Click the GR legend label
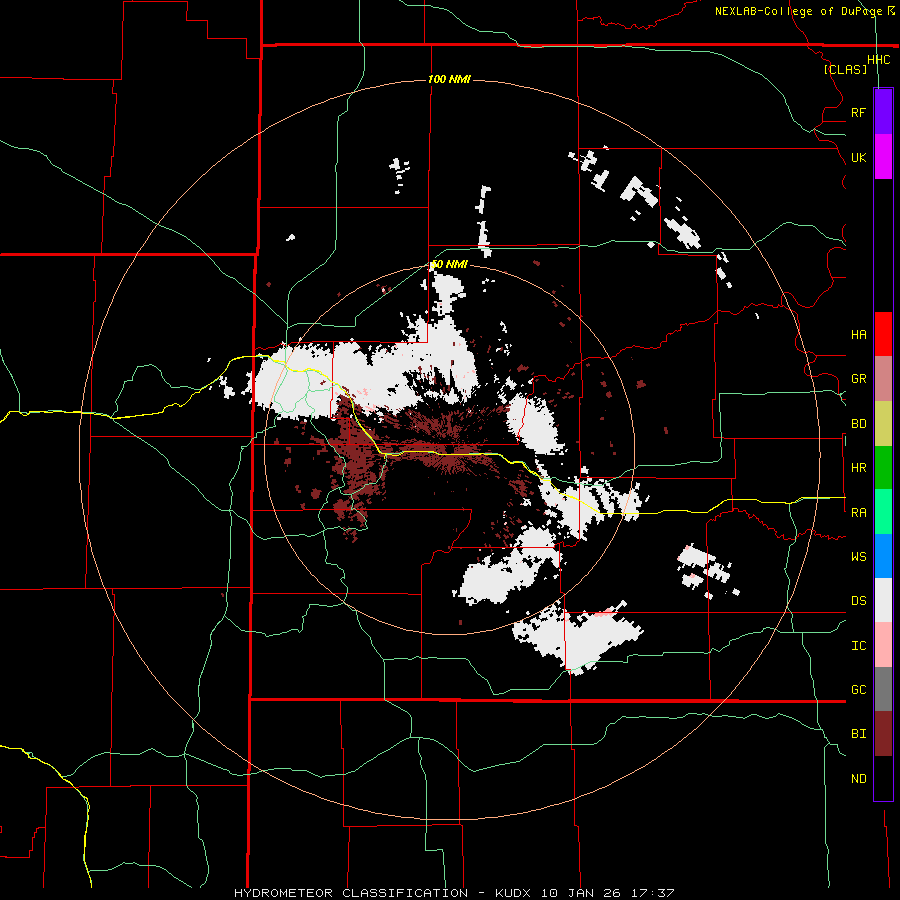The height and width of the screenshot is (900, 900). tap(858, 379)
